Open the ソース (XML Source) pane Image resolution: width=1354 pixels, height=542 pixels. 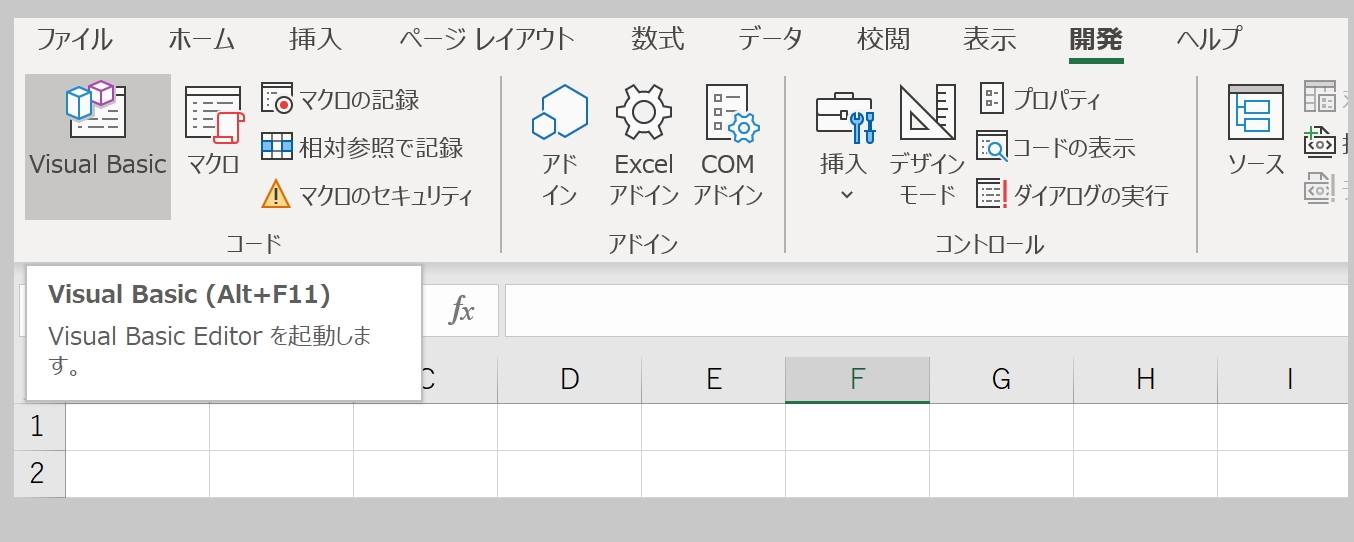[1256, 131]
